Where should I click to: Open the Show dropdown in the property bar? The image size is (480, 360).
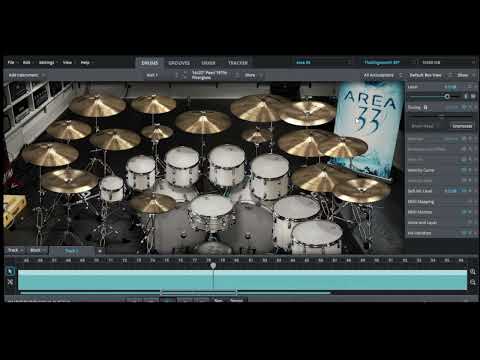465,75
